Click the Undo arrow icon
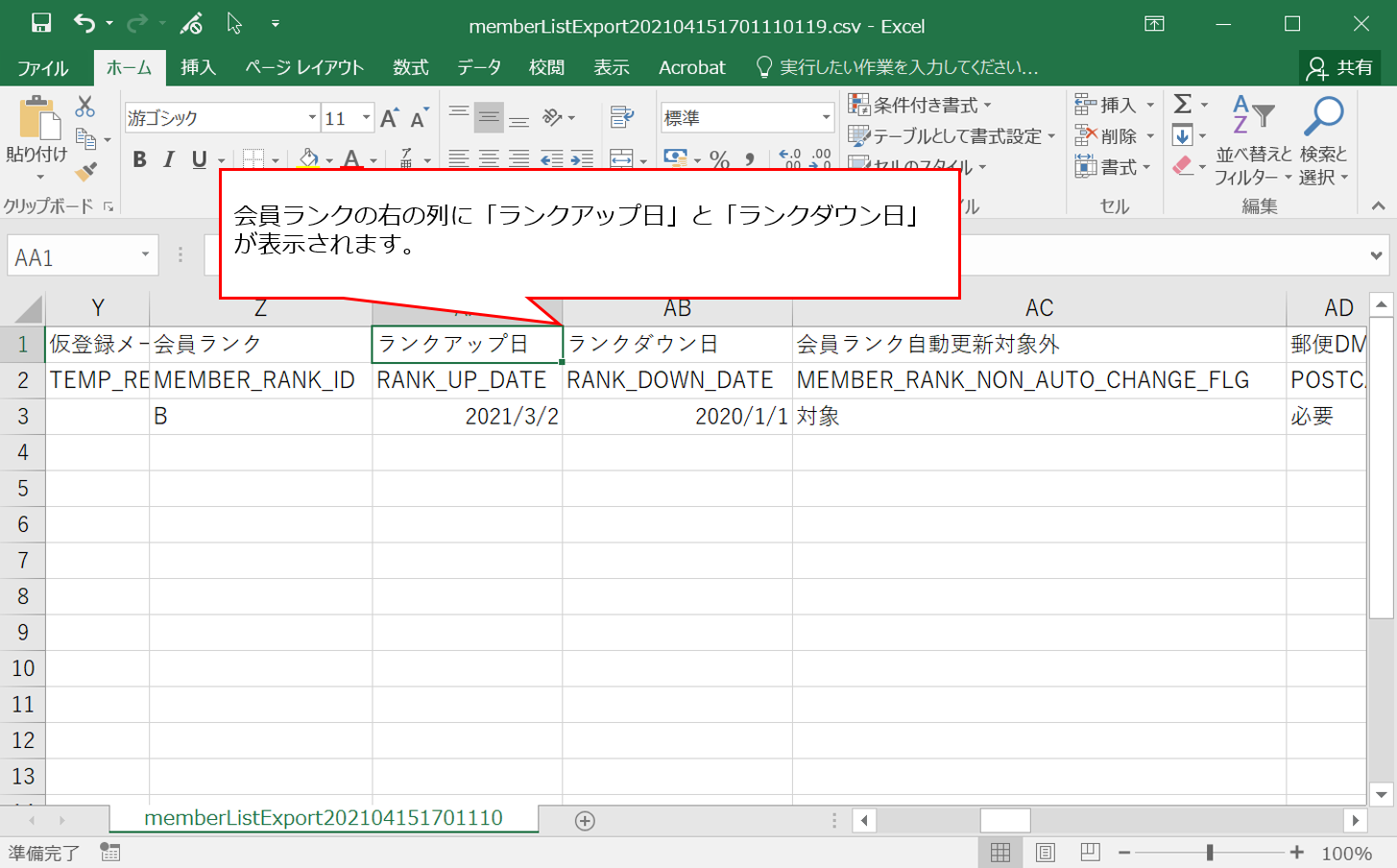The height and width of the screenshot is (868, 1397). [84, 23]
